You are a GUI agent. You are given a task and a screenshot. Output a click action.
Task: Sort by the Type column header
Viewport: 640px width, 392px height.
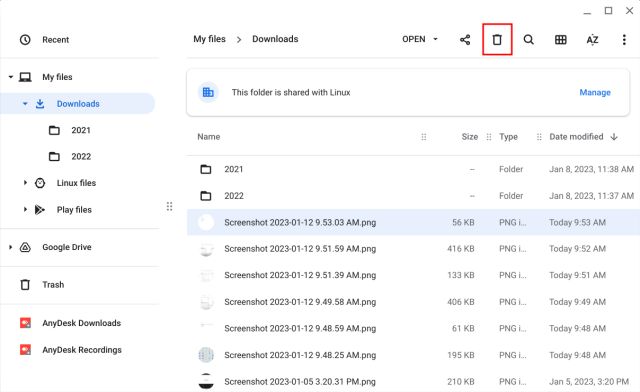pyautogui.click(x=508, y=137)
